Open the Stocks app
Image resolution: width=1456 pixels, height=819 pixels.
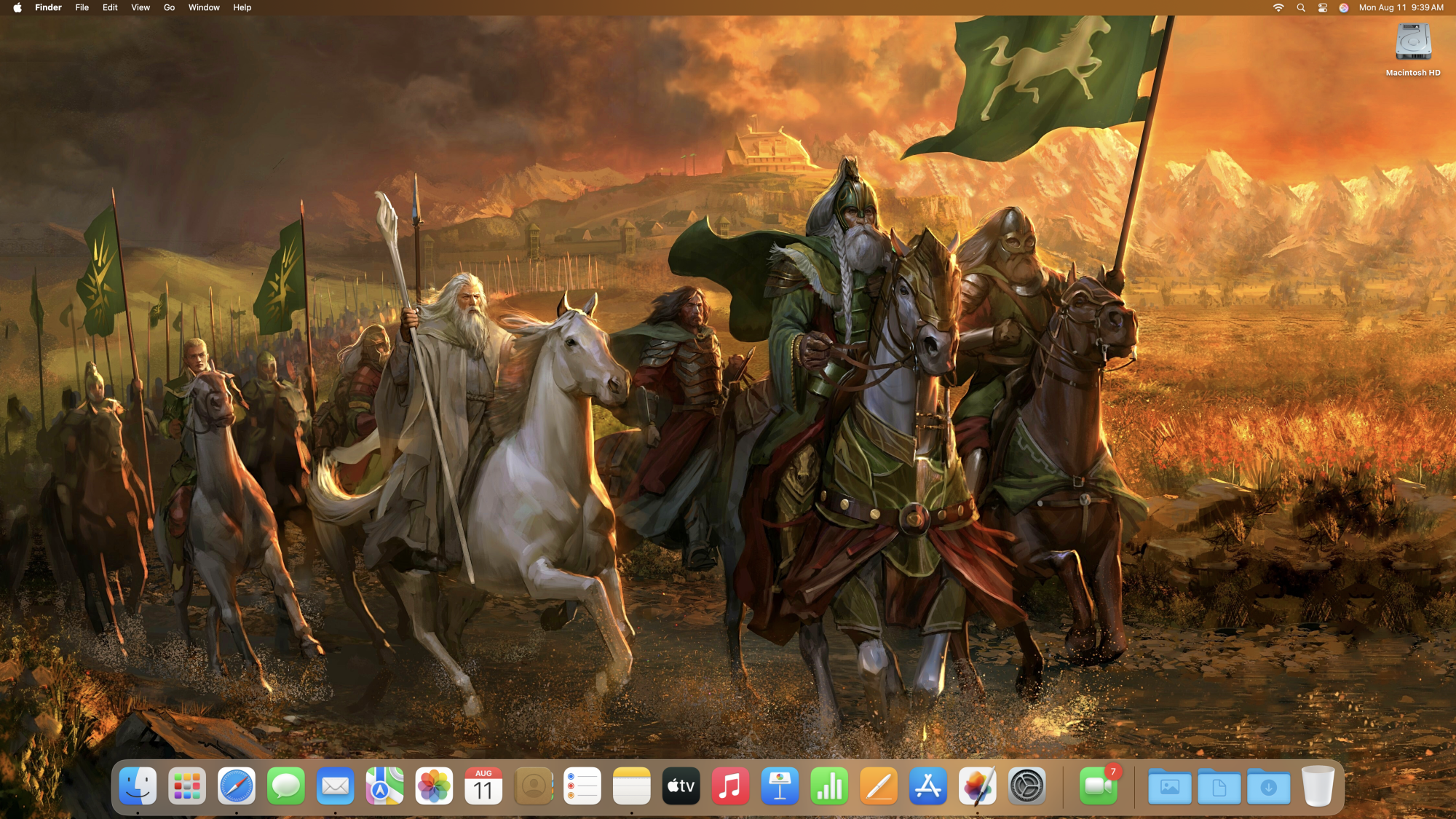point(829,786)
